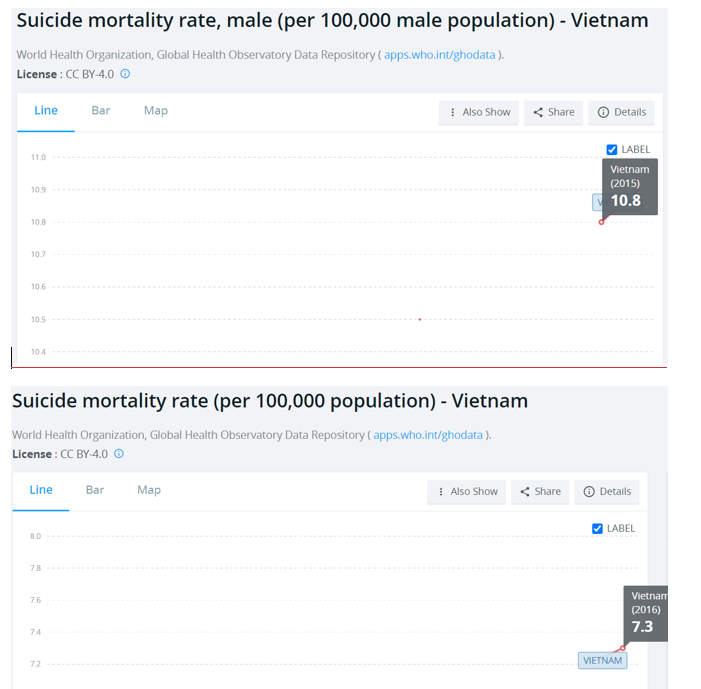Screen dimensions: 701x689
Task: Select the Line tab in the lower chart
Action: pyautogui.click(x=41, y=489)
